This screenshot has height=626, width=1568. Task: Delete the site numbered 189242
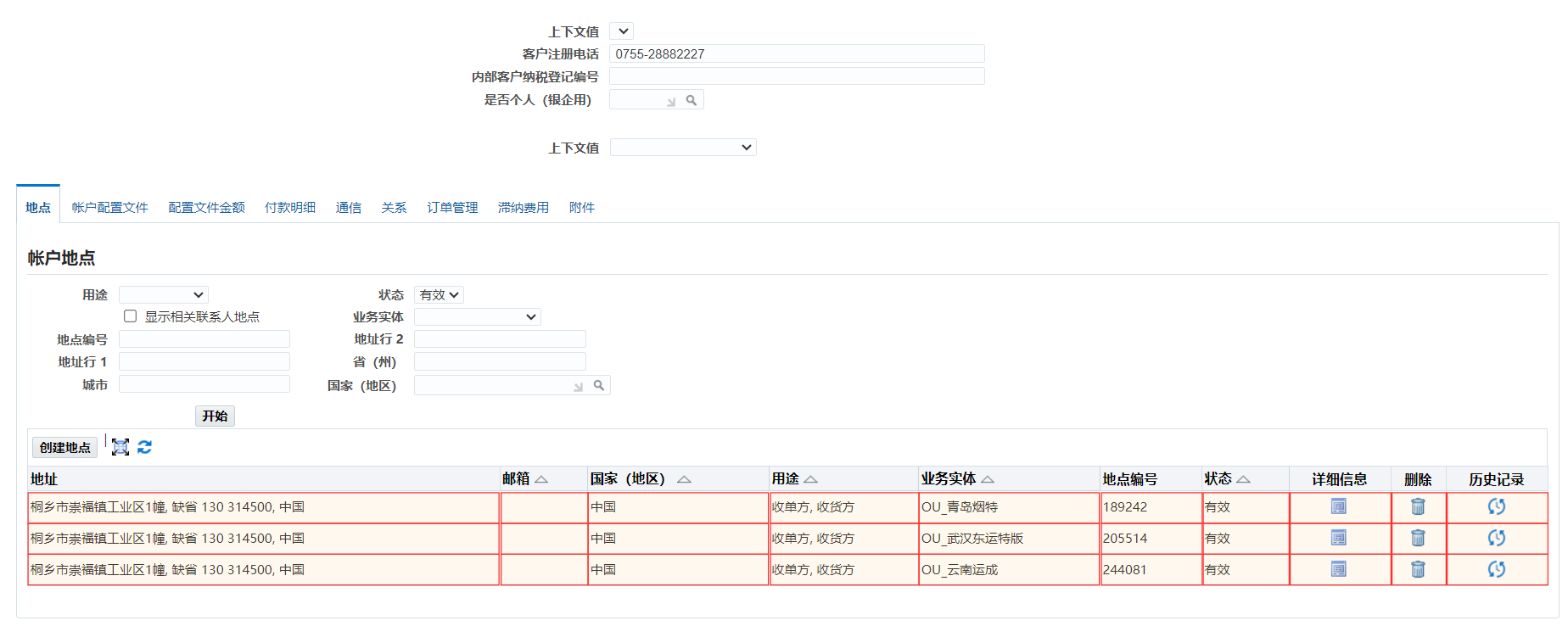point(1418,507)
